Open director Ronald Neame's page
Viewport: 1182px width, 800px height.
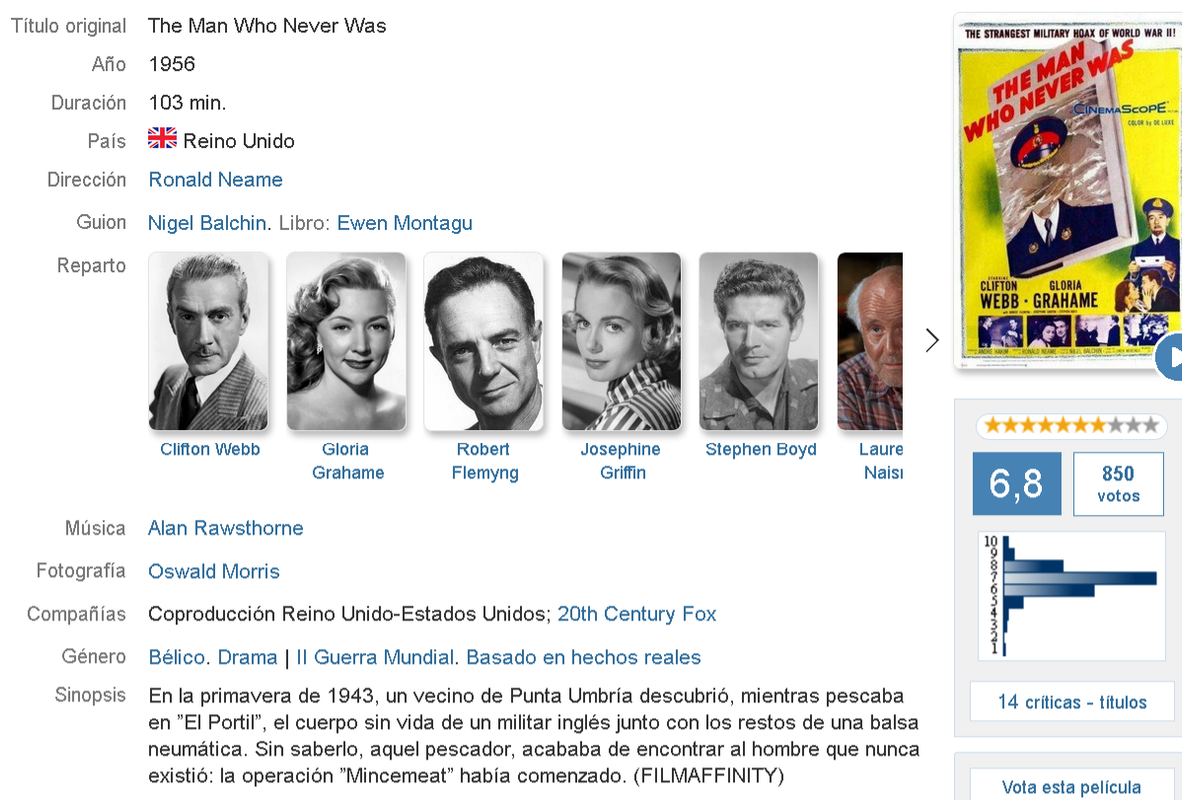click(216, 179)
